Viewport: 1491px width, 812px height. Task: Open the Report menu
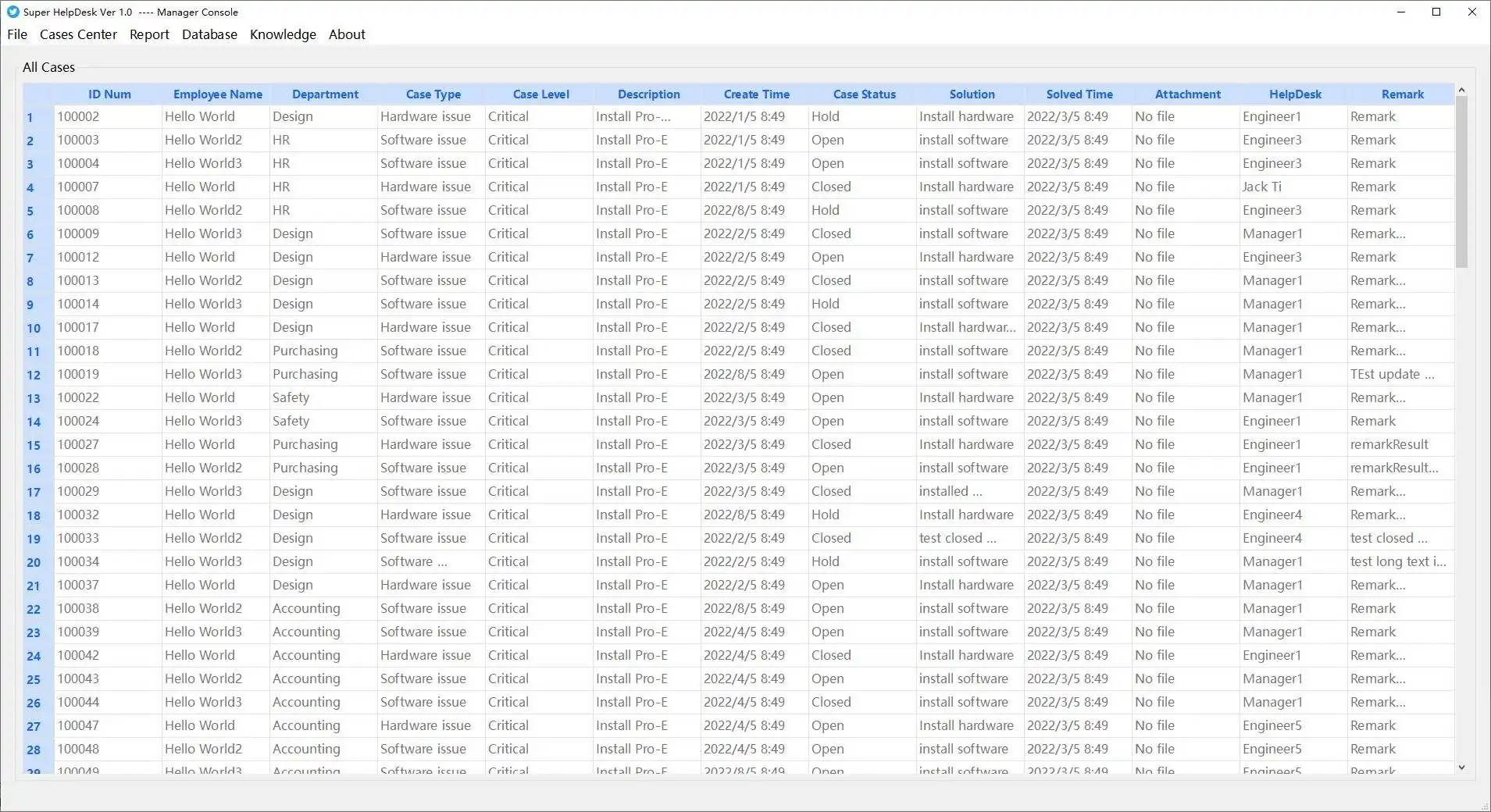tap(149, 34)
